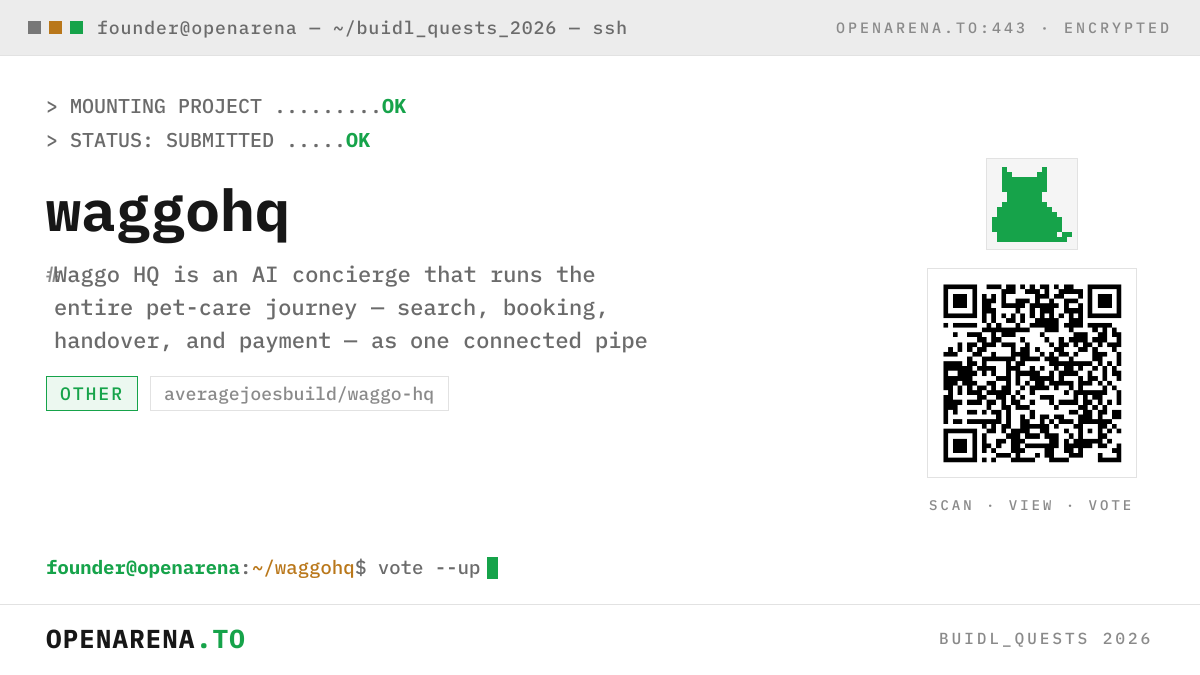
Task: Click the green terminal cursor block
Action: pos(492,568)
